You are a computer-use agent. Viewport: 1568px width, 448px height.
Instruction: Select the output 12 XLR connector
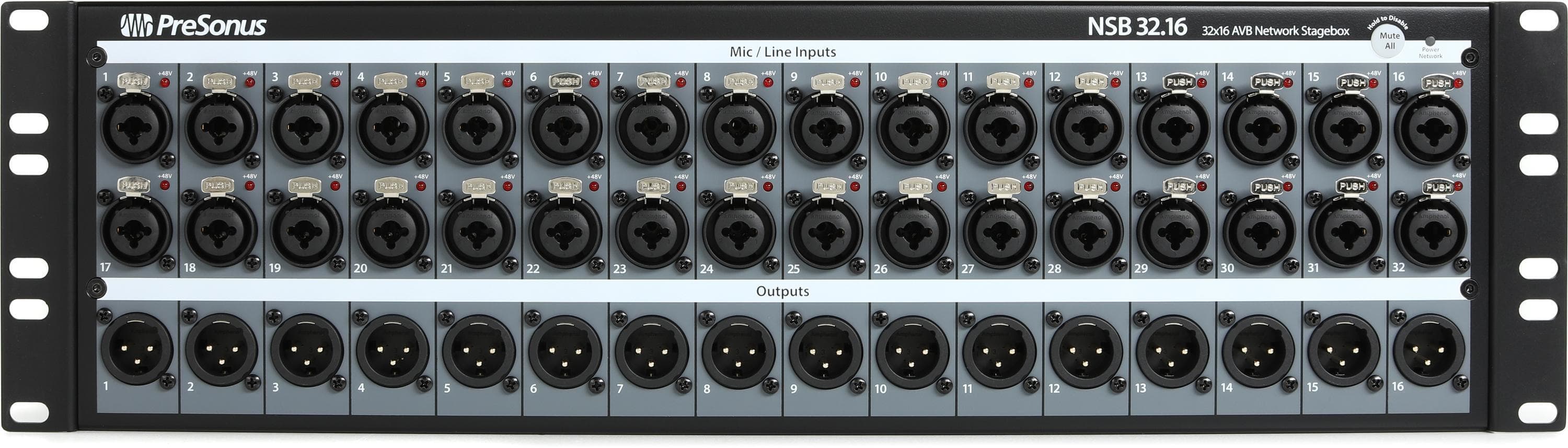[1087, 351]
